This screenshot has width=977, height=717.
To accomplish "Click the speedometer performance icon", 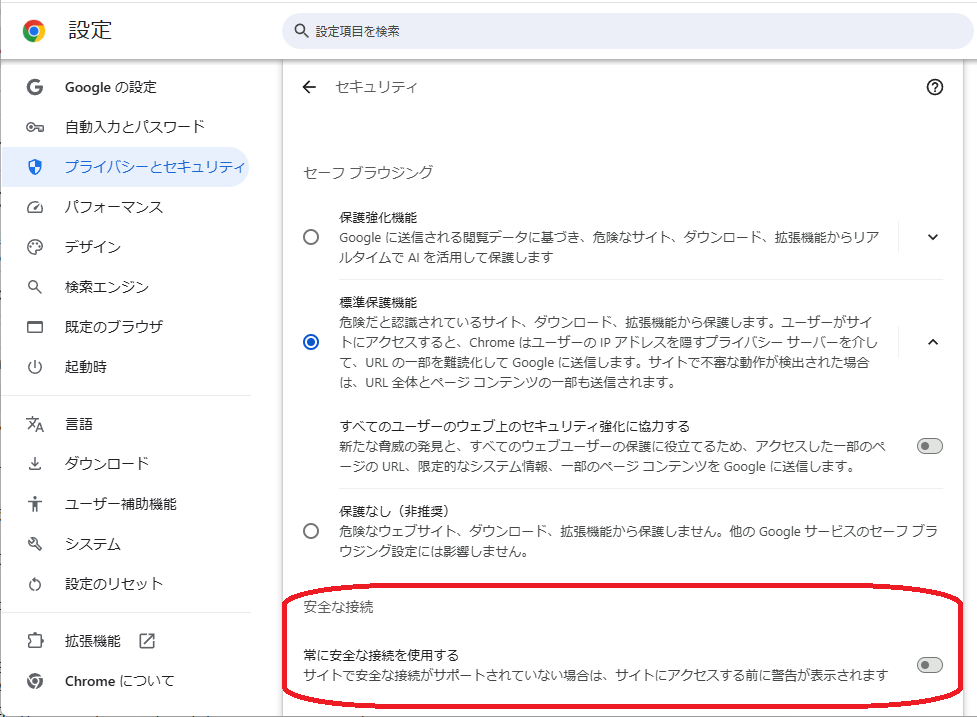I will click(35, 207).
